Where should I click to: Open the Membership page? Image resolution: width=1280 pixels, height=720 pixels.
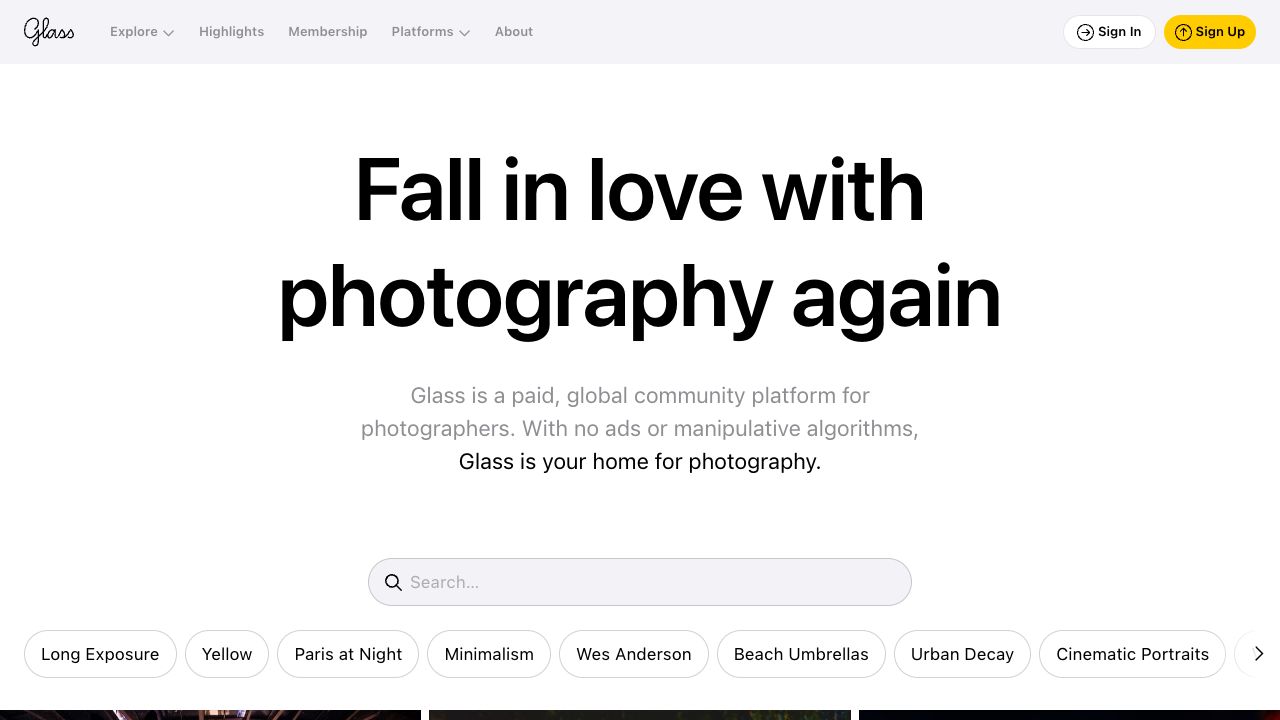(328, 32)
